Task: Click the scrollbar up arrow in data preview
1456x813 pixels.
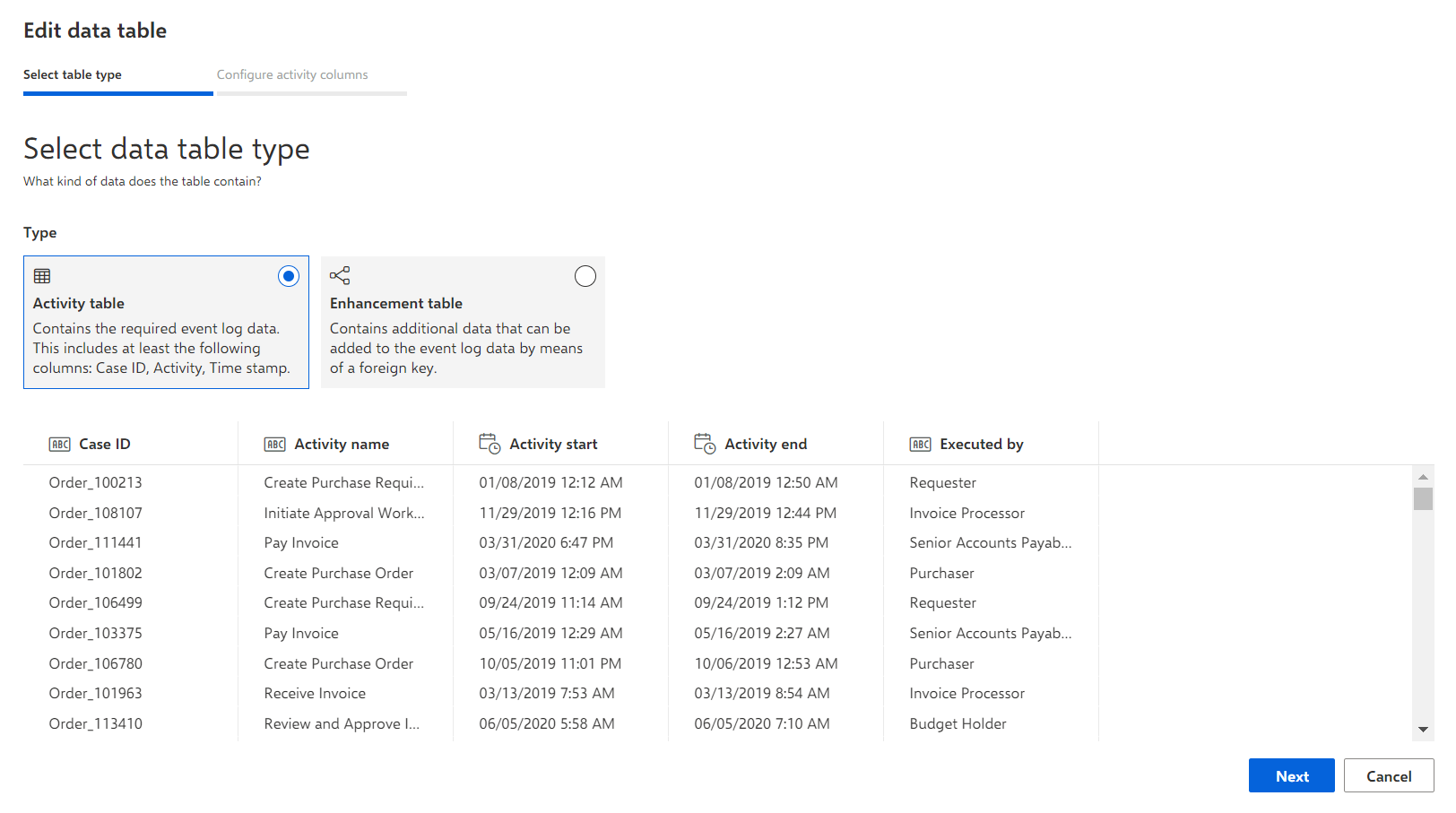Action: pyautogui.click(x=1423, y=477)
